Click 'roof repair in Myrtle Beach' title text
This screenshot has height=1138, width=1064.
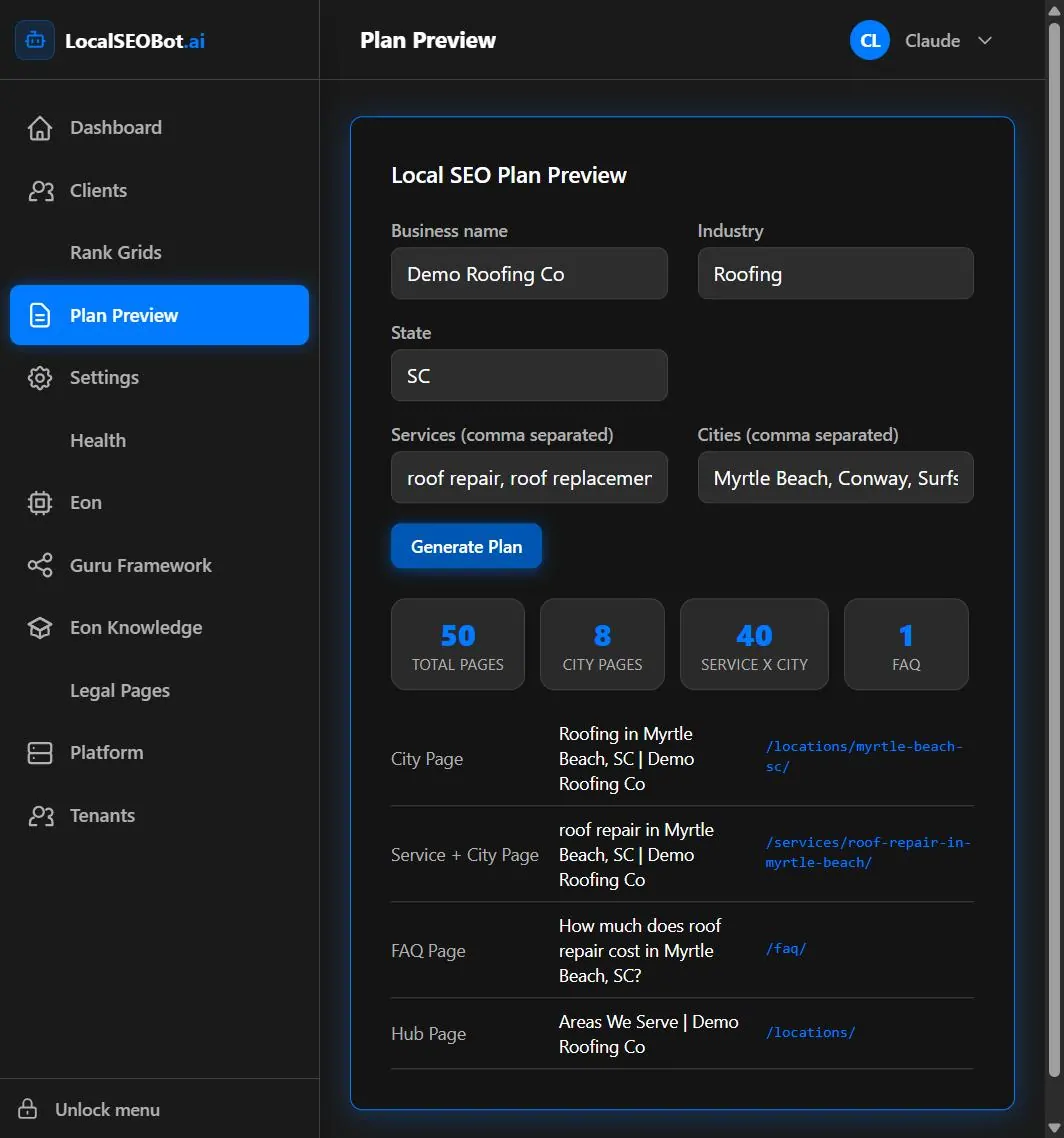636,855
